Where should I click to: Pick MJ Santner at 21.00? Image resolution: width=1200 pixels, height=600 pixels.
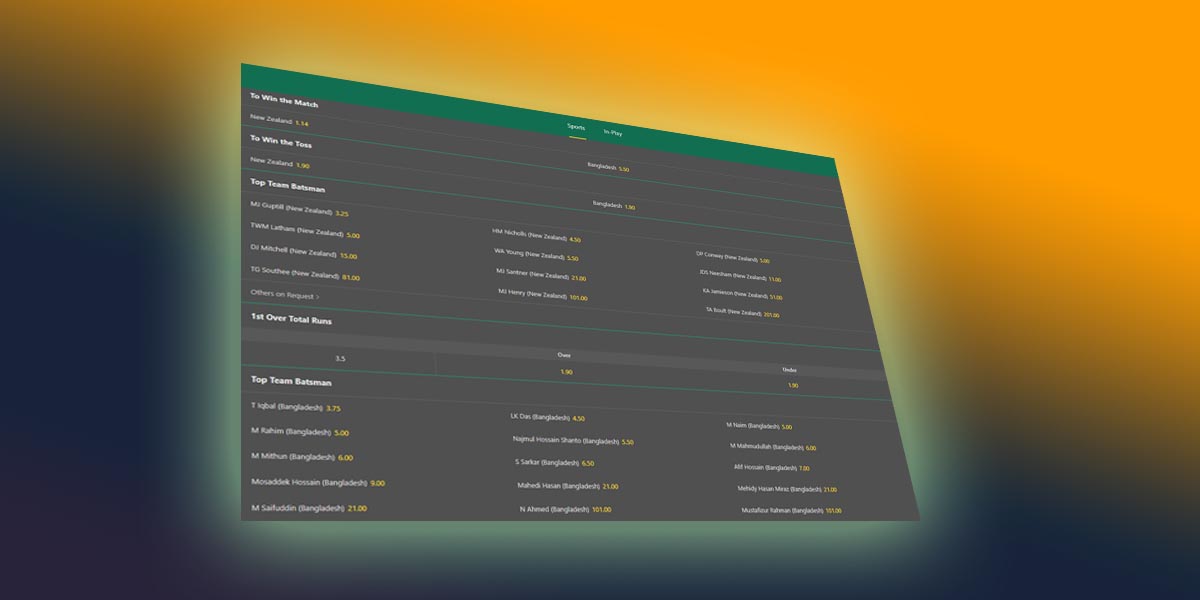coord(541,274)
